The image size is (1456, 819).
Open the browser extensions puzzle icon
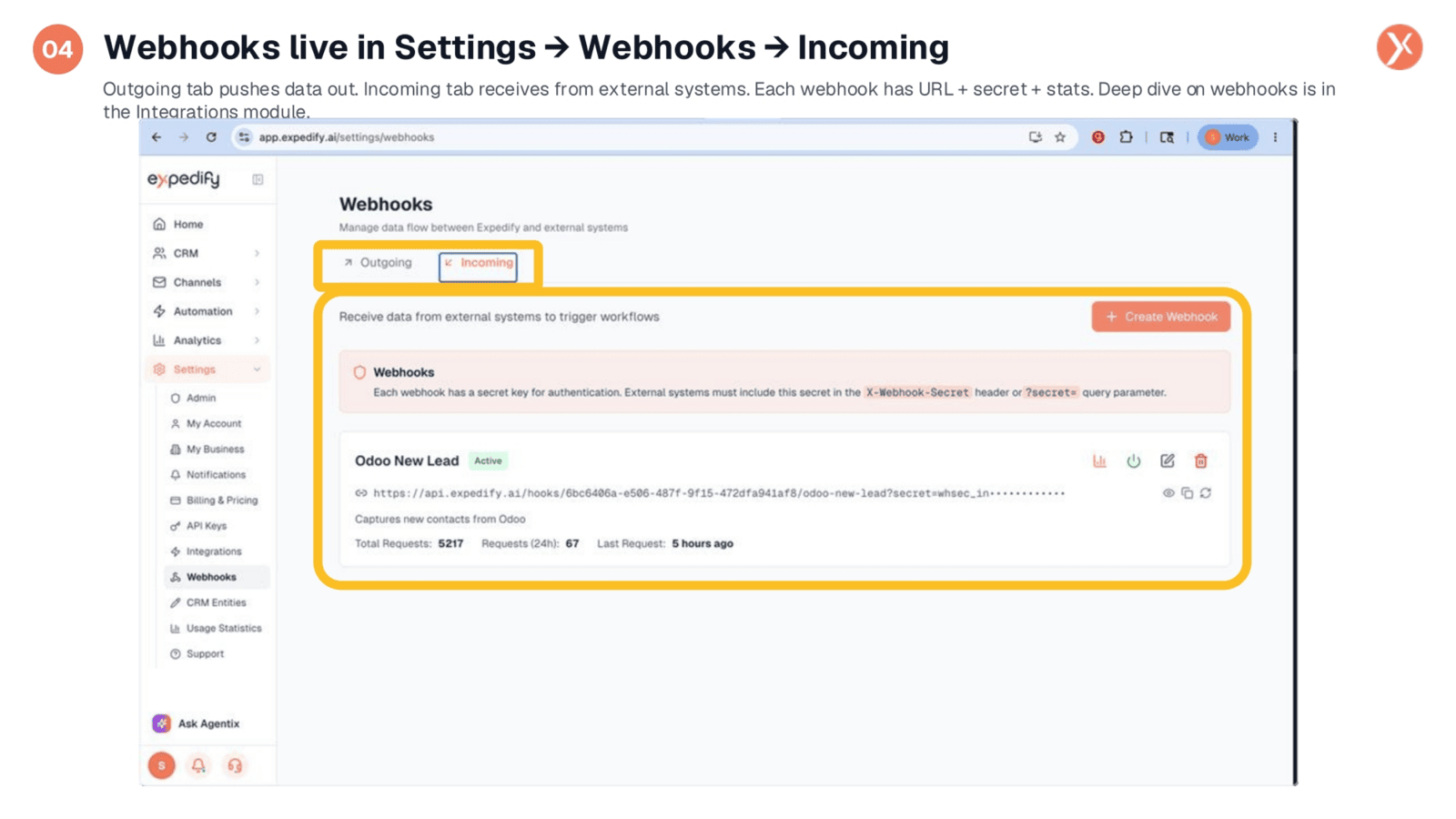point(1126,137)
